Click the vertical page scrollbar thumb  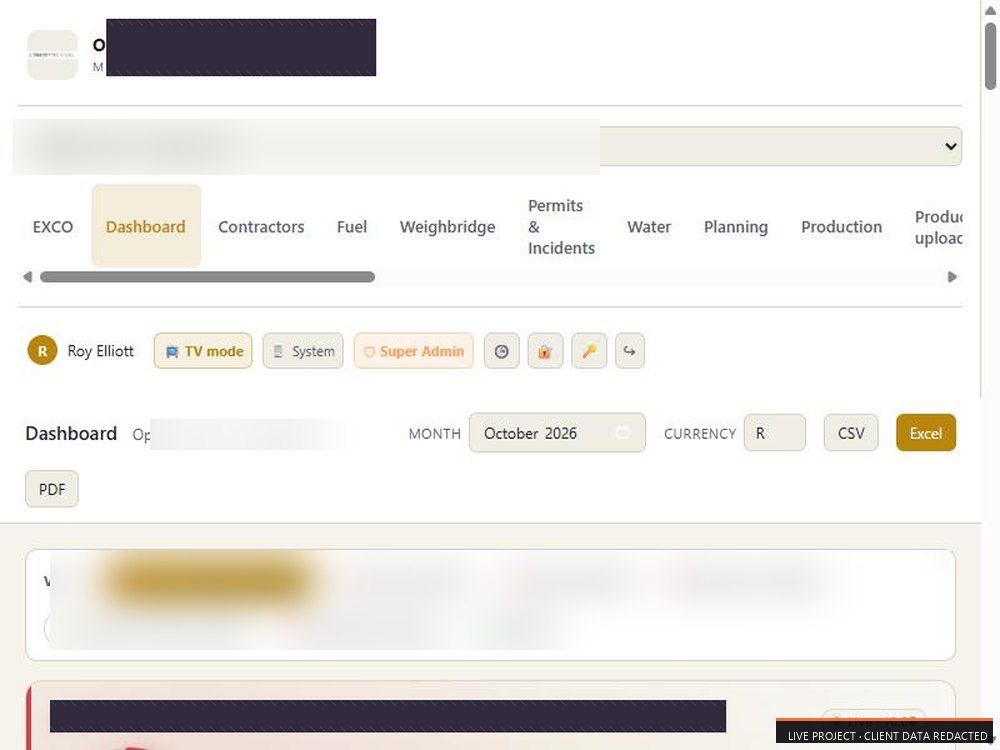coord(990,56)
